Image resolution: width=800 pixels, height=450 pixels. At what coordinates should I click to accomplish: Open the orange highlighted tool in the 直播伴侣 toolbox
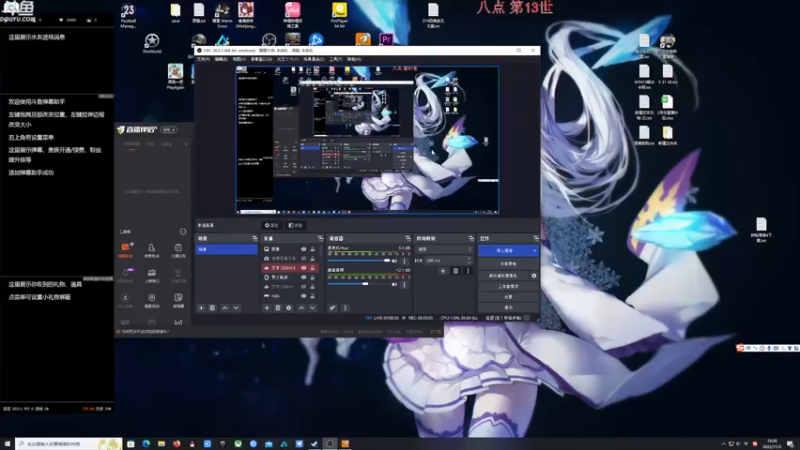click(126, 249)
